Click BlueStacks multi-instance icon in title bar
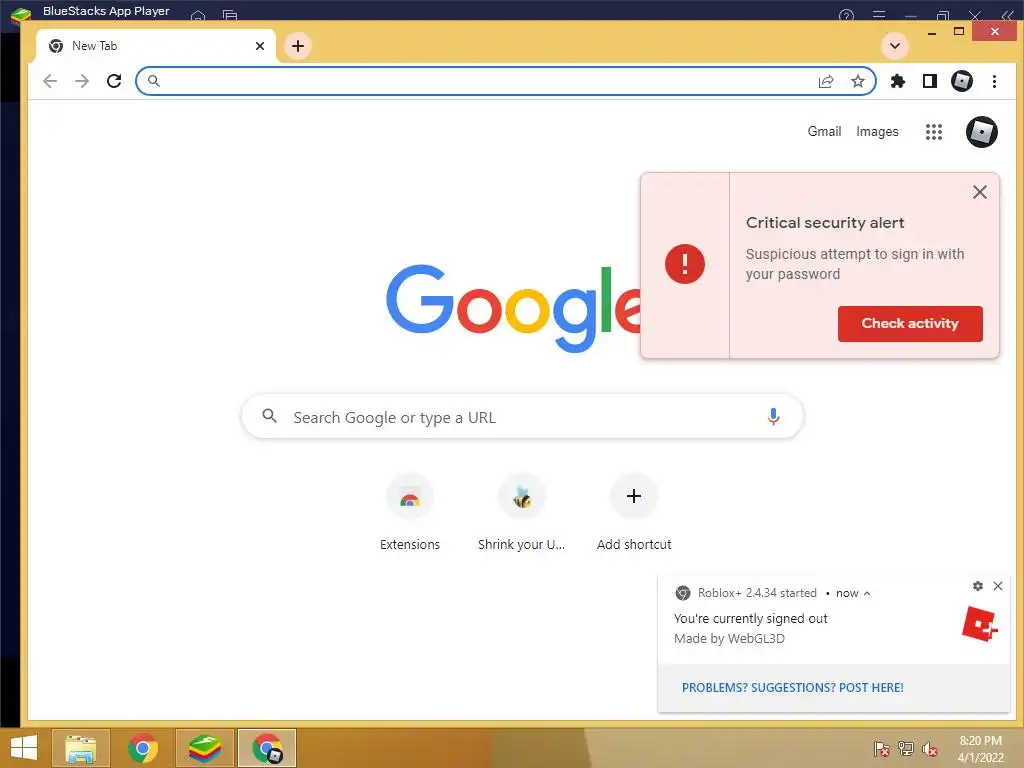Viewport: 1024px width, 768px height. click(x=230, y=15)
